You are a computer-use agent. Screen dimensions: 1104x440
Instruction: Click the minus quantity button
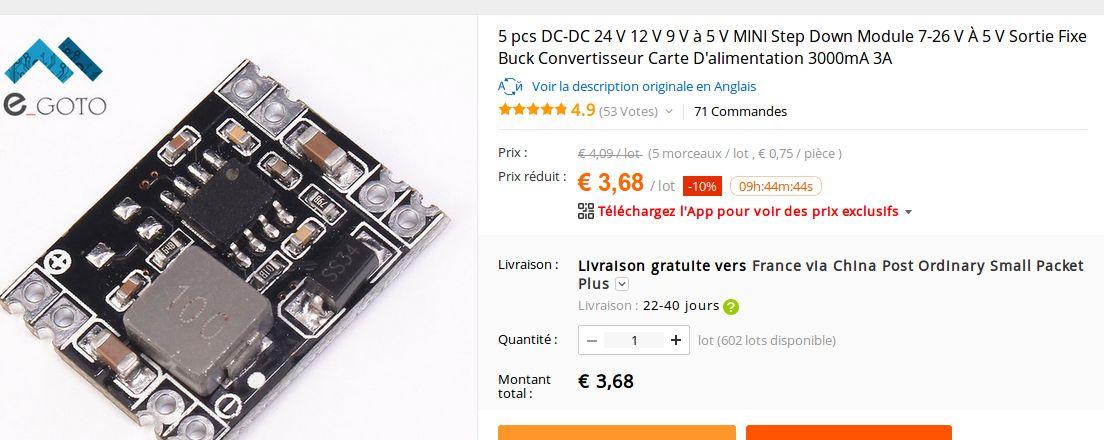tap(591, 341)
